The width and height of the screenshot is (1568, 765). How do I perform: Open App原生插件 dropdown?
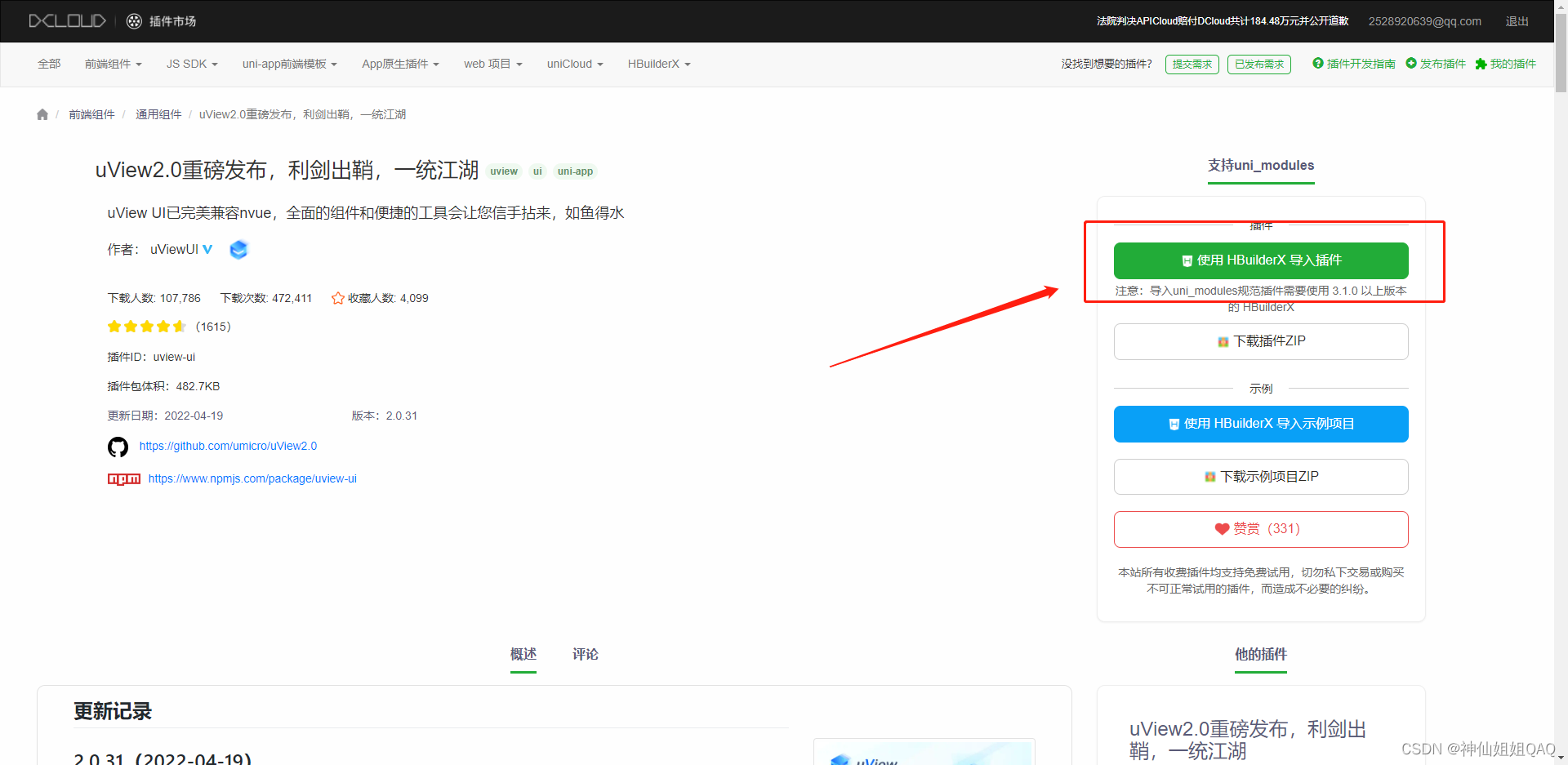pyautogui.click(x=400, y=64)
